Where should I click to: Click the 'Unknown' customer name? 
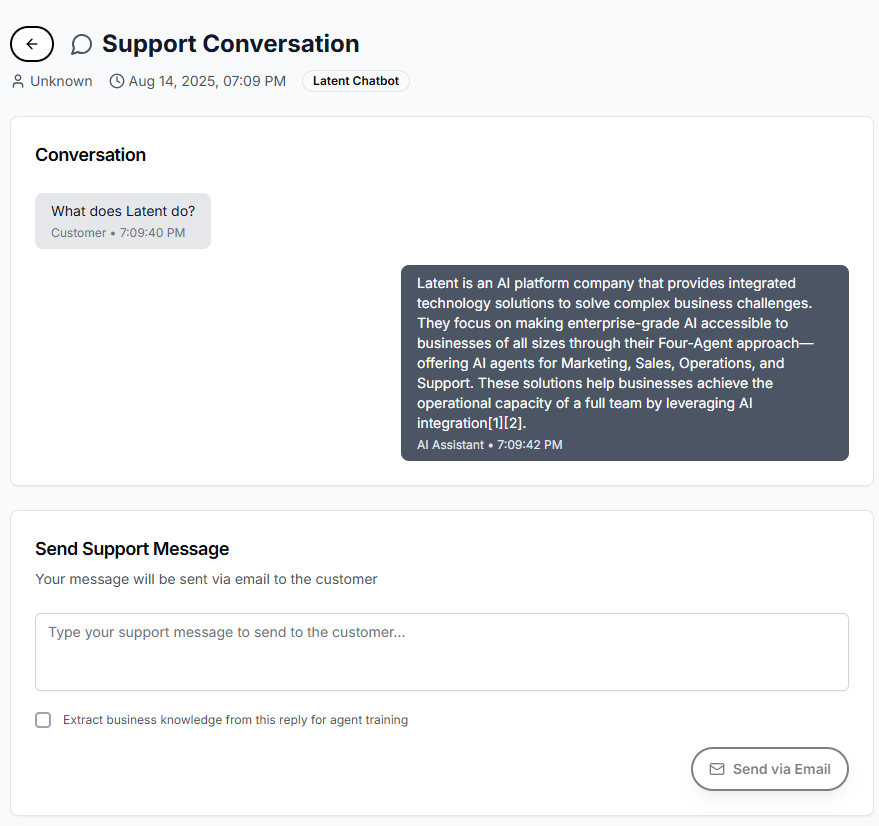(61, 81)
